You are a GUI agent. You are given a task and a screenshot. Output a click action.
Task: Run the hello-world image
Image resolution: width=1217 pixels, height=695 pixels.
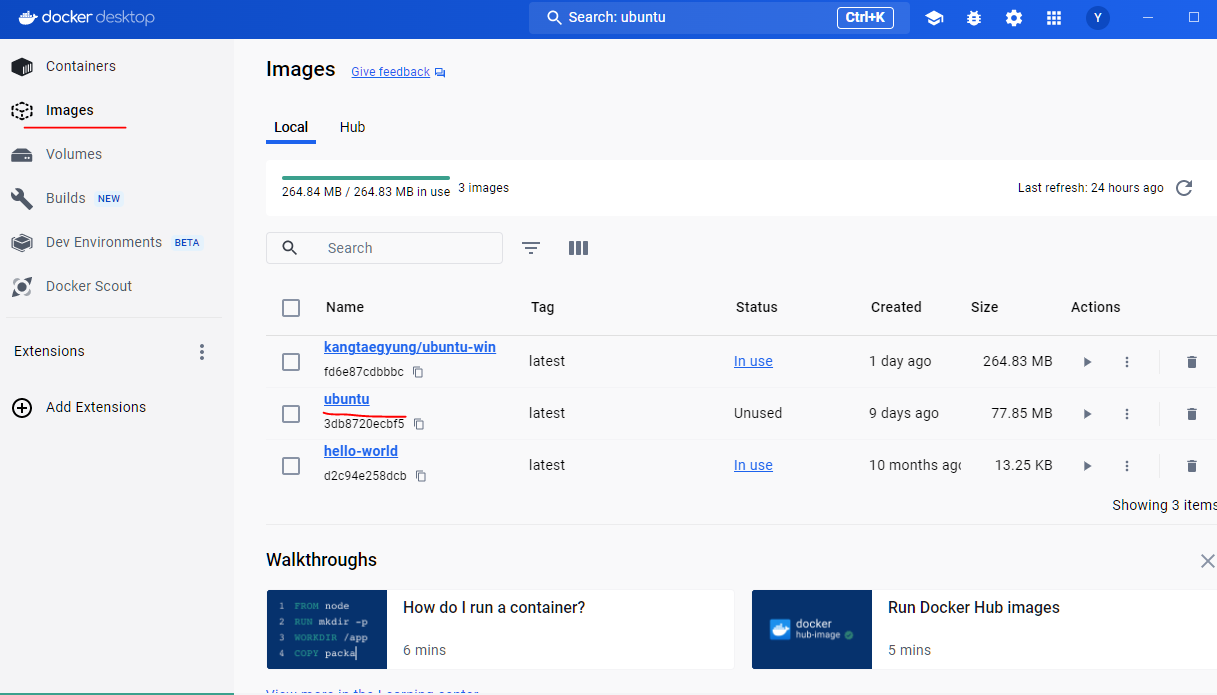point(1087,466)
